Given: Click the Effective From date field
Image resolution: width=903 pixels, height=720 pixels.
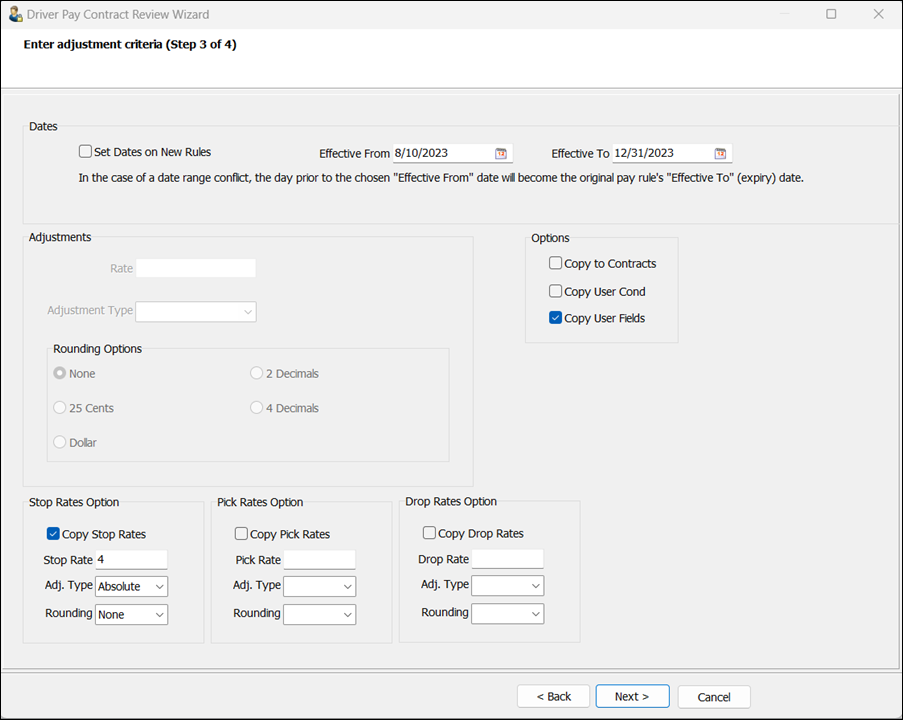Looking at the screenshot, I should click(x=441, y=153).
